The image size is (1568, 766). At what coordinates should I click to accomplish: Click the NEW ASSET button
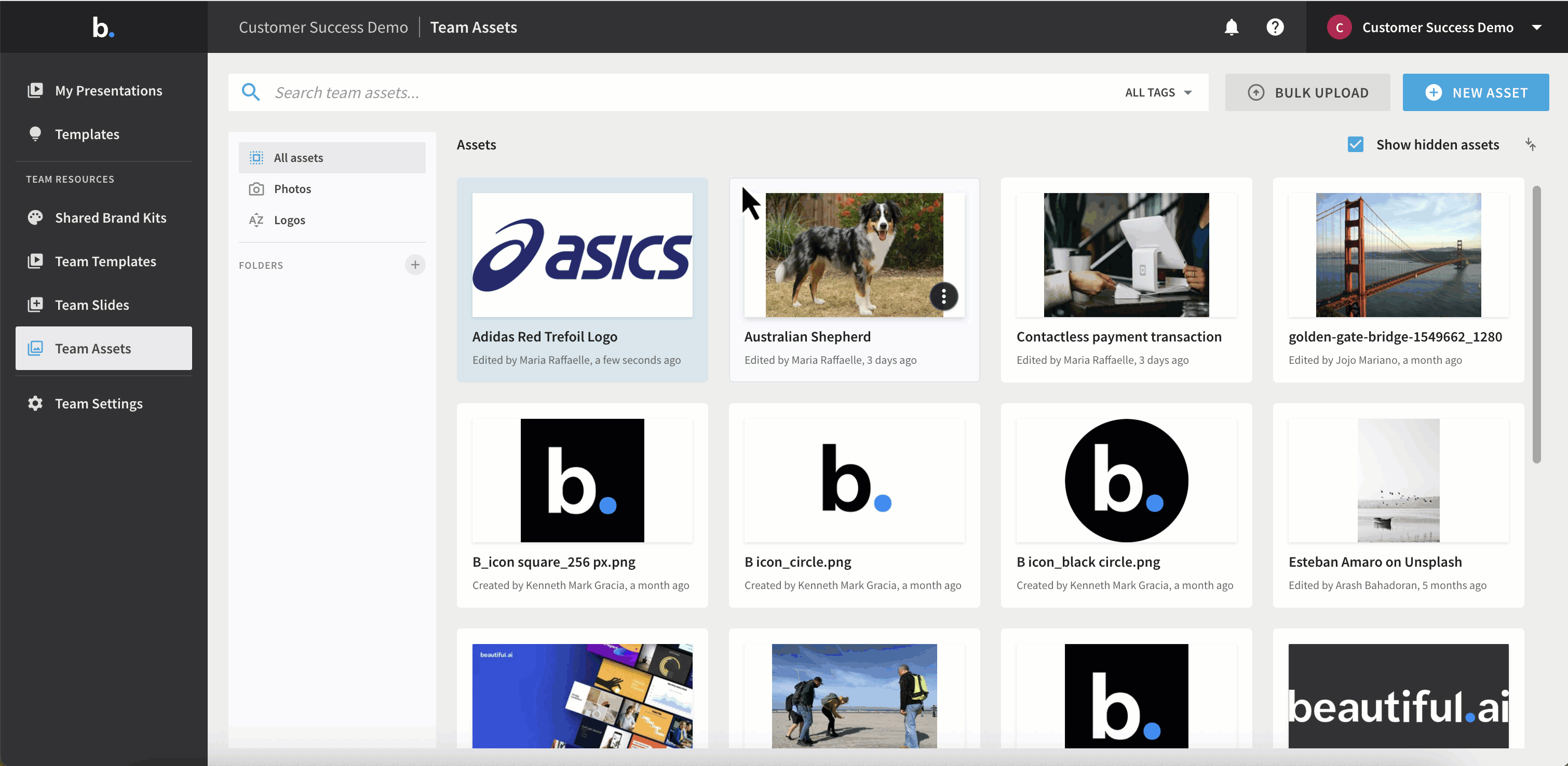[x=1476, y=92]
